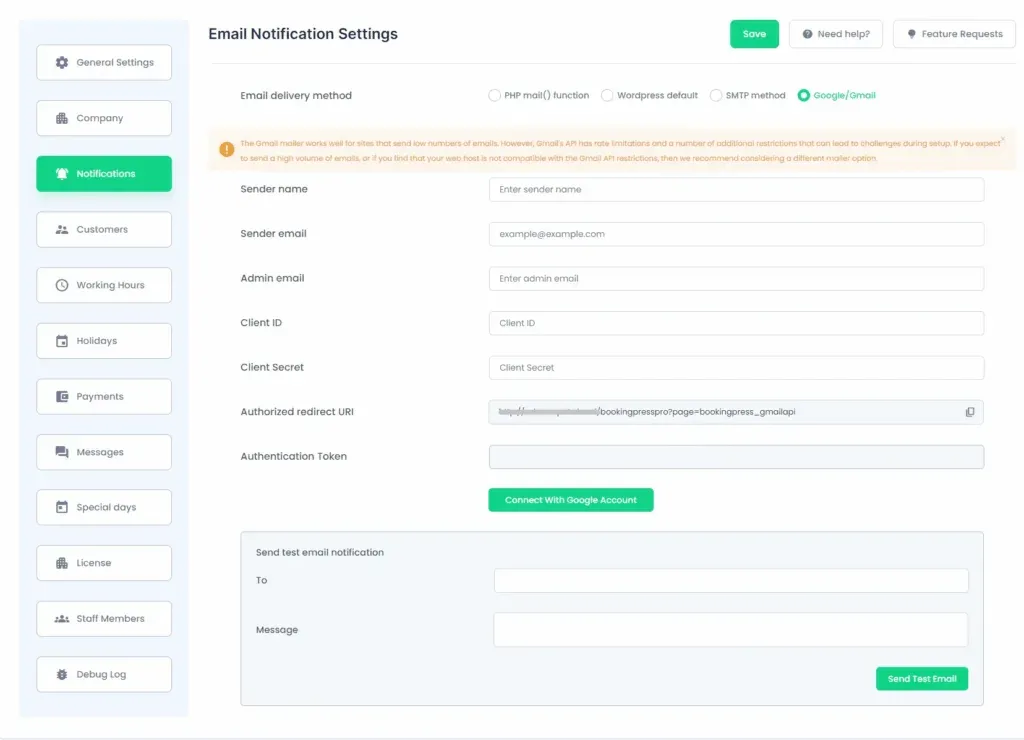
Task: Focus the Sender email field
Action: coord(736,234)
